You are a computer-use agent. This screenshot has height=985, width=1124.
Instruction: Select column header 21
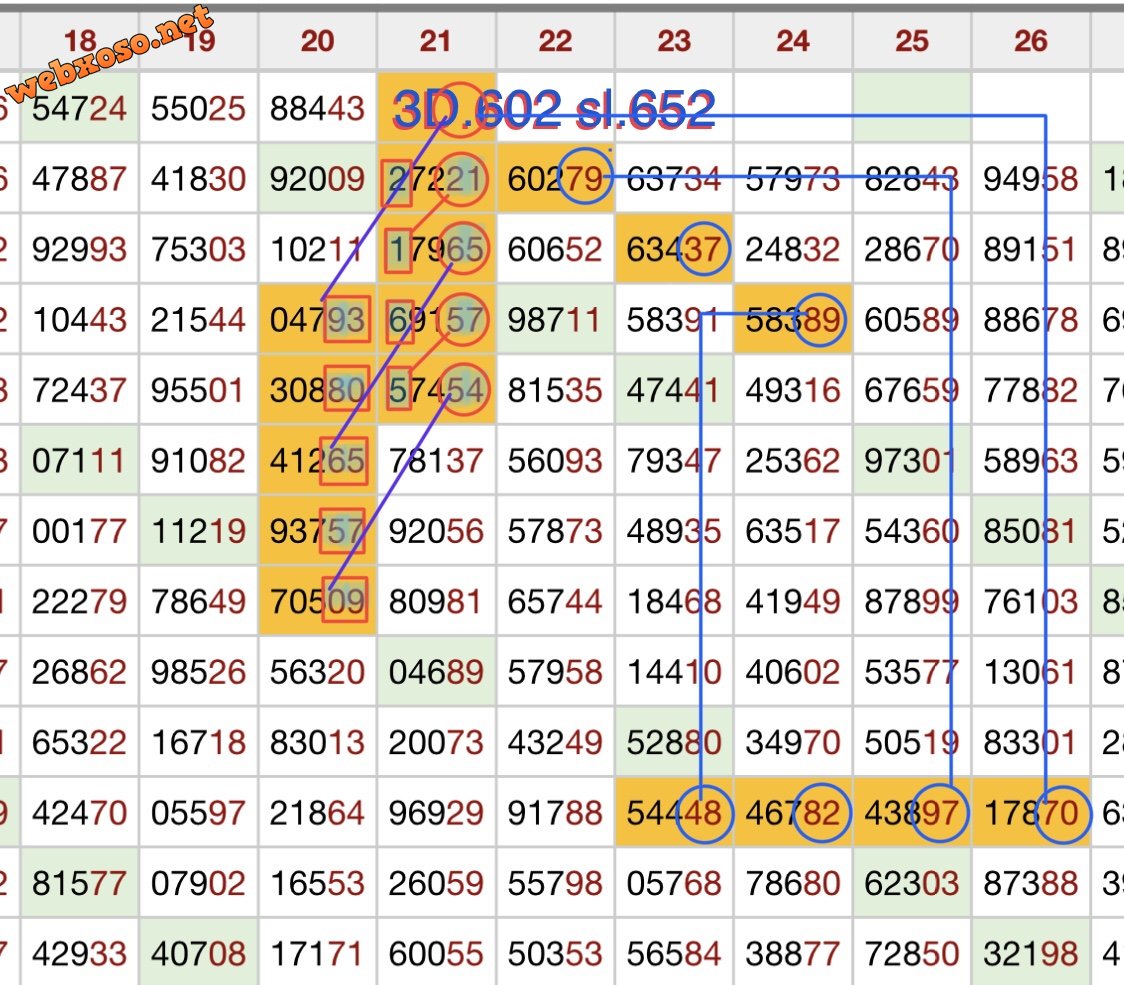coord(435,41)
